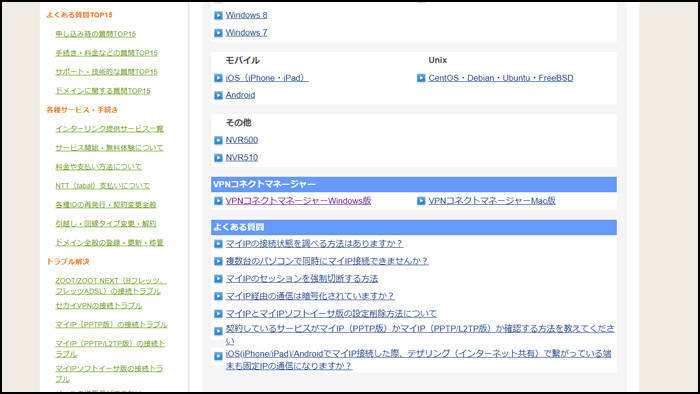Click arrow icon beside マイIPソフトイーサ版の設定削除方法
This screenshot has height=394, width=700.
point(218,314)
